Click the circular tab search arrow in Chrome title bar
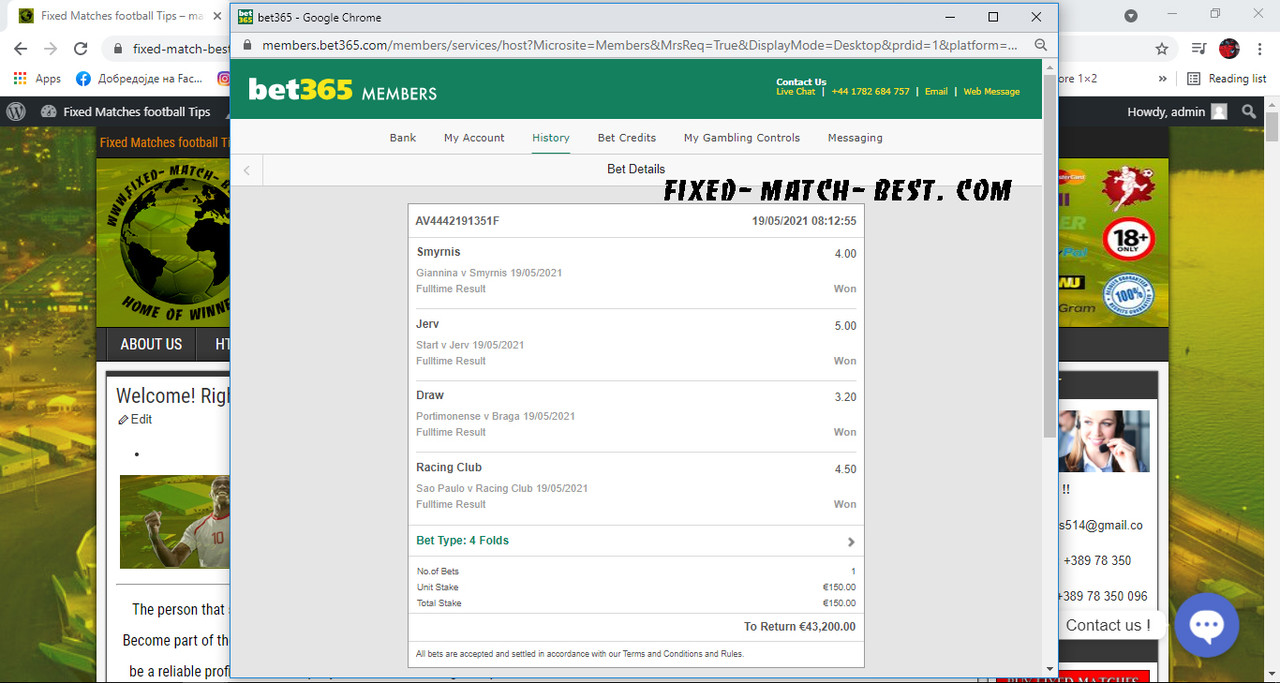This screenshot has height=683, width=1280. point(1131,16)
